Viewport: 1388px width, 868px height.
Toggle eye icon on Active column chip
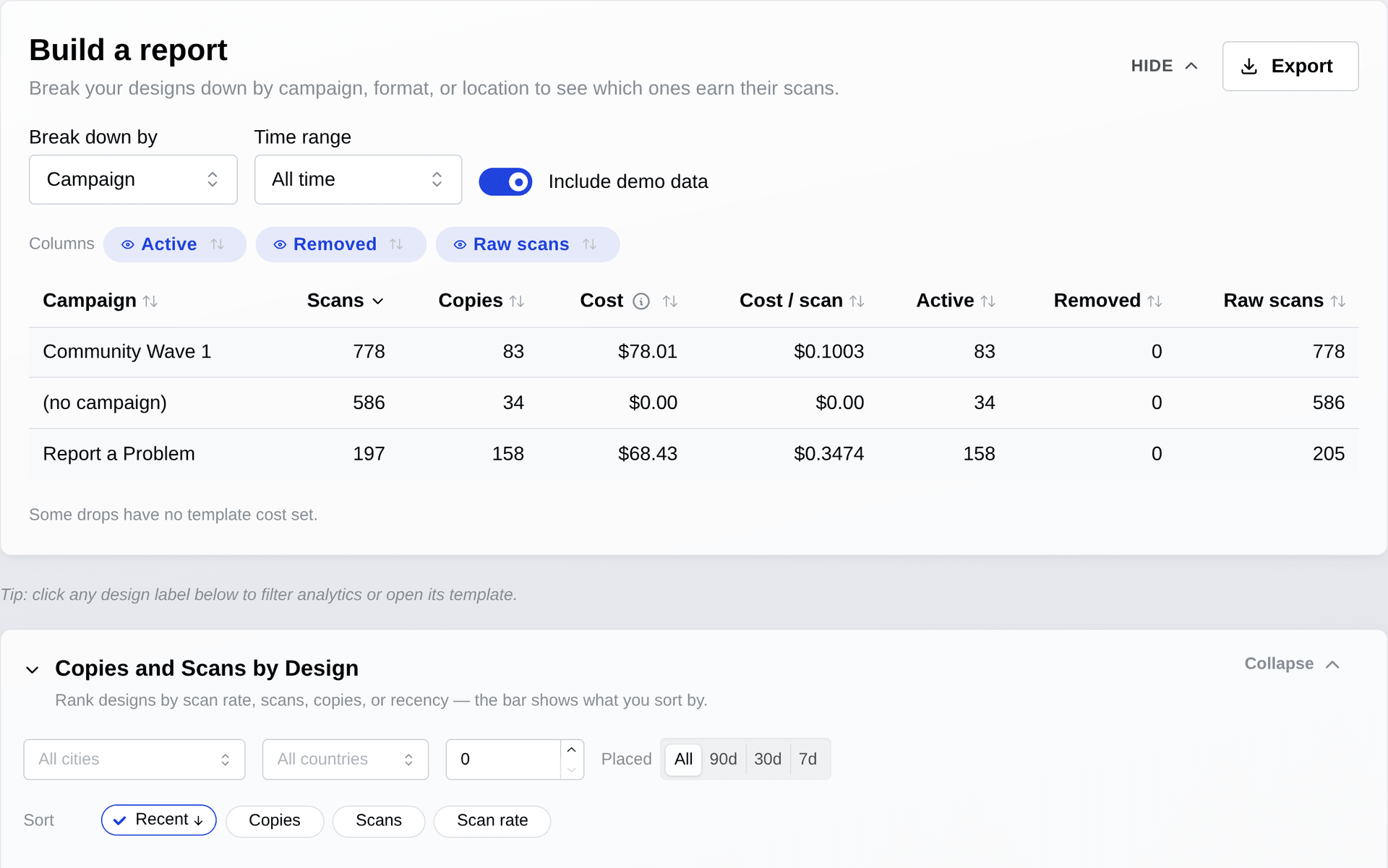coord(128,245)
